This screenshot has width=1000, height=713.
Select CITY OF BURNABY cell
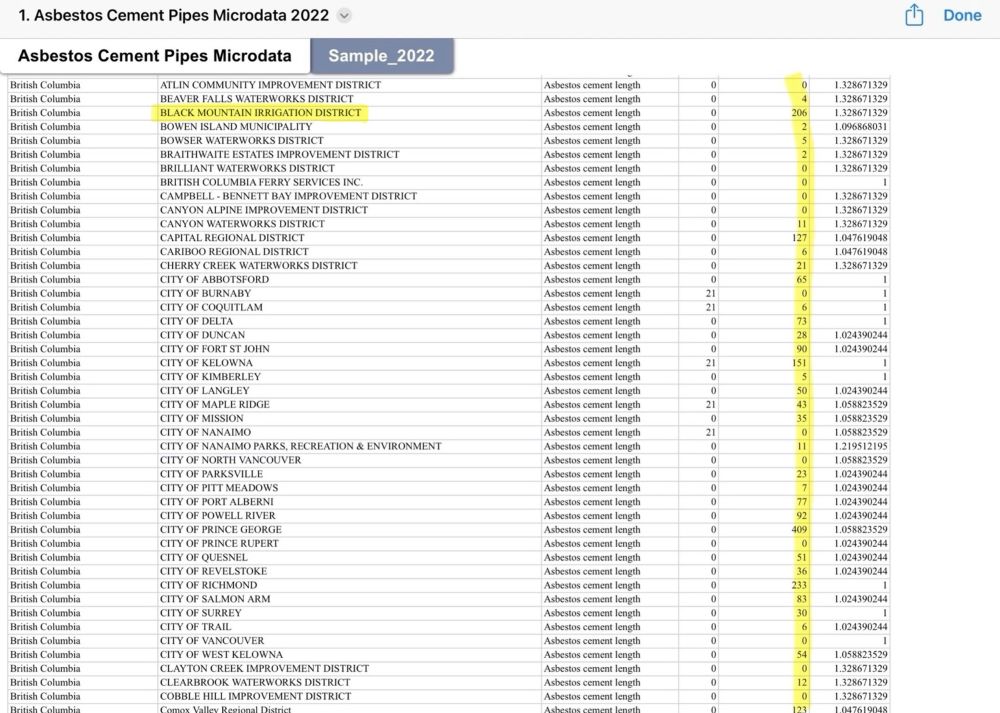[349, 293]
